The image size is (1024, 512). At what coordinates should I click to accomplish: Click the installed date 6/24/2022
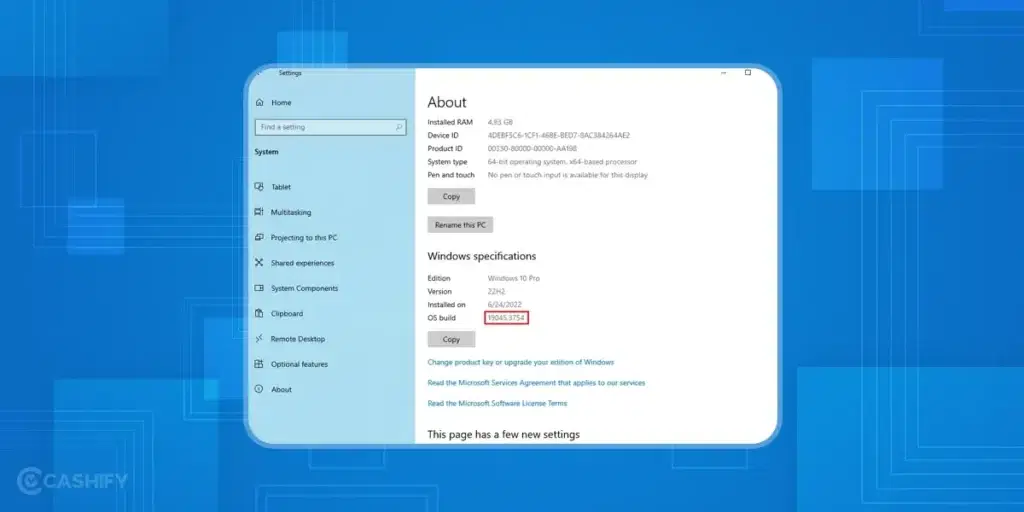(504, 304)
